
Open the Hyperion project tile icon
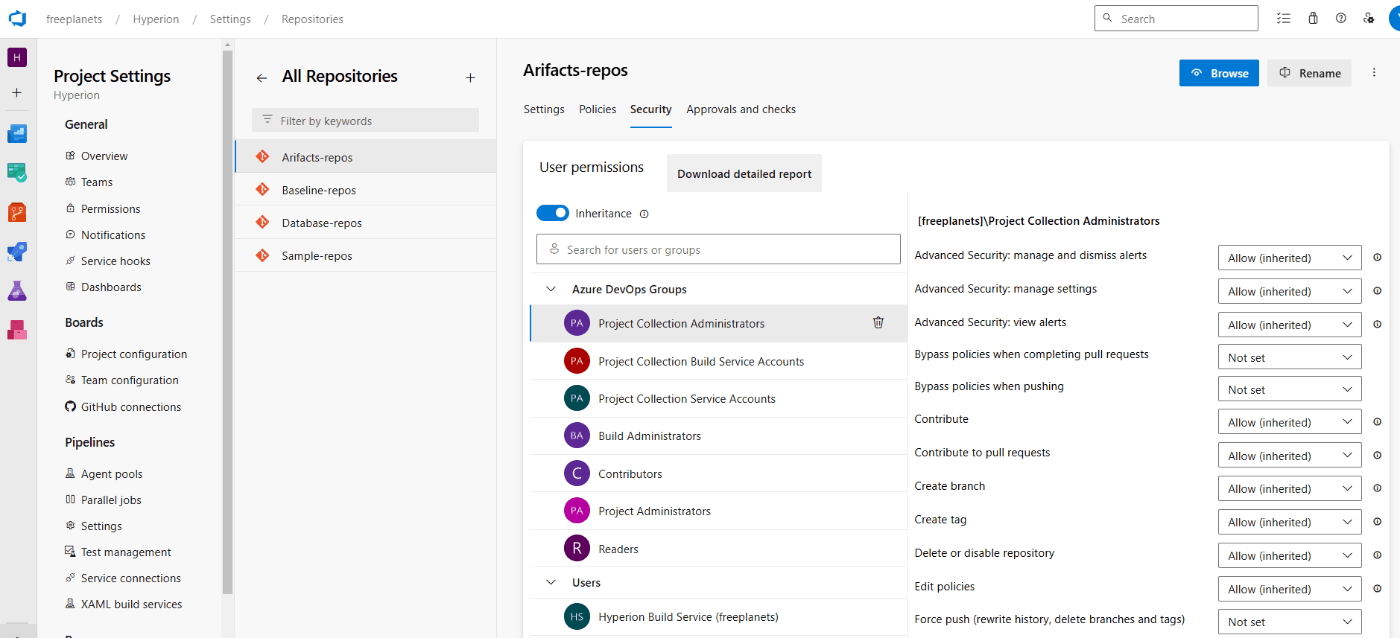pyautogui.click(x=17, y=57)
